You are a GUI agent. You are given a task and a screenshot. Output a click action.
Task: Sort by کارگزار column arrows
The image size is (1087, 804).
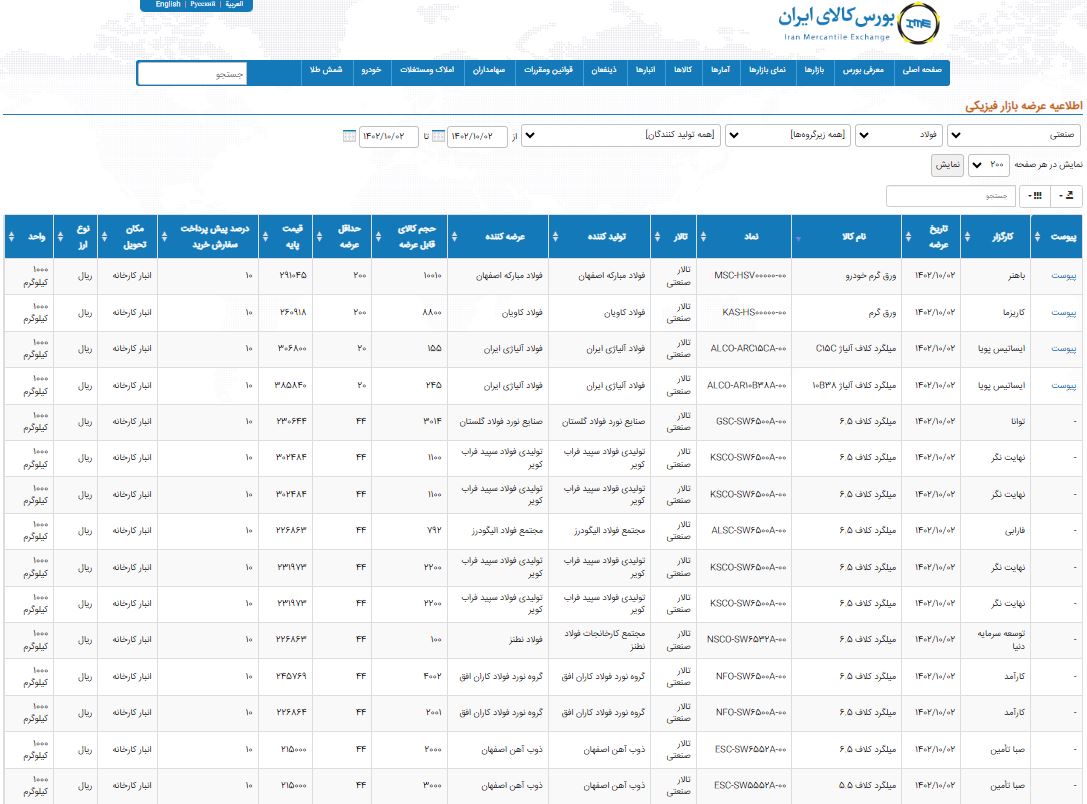(x=967, y=236)
